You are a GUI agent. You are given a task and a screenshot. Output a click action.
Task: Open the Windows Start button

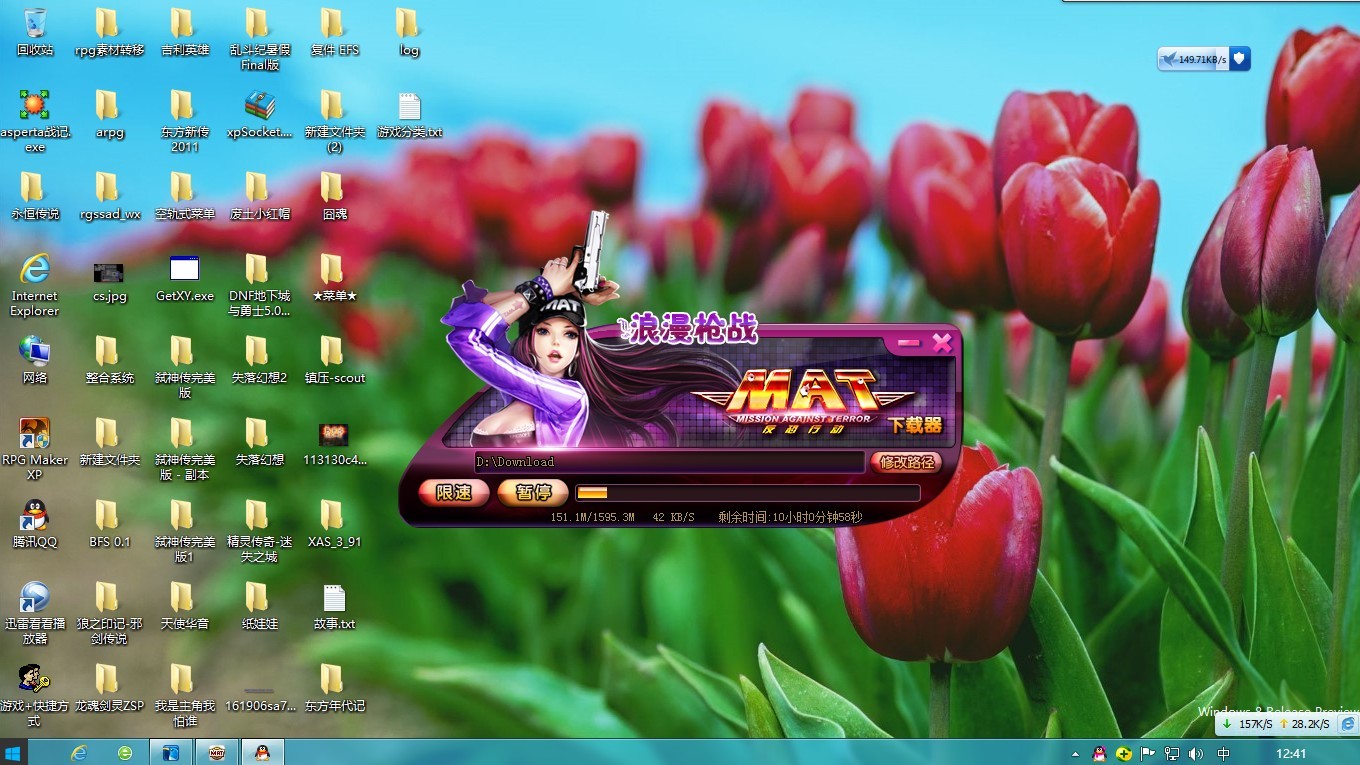(14, 752)
